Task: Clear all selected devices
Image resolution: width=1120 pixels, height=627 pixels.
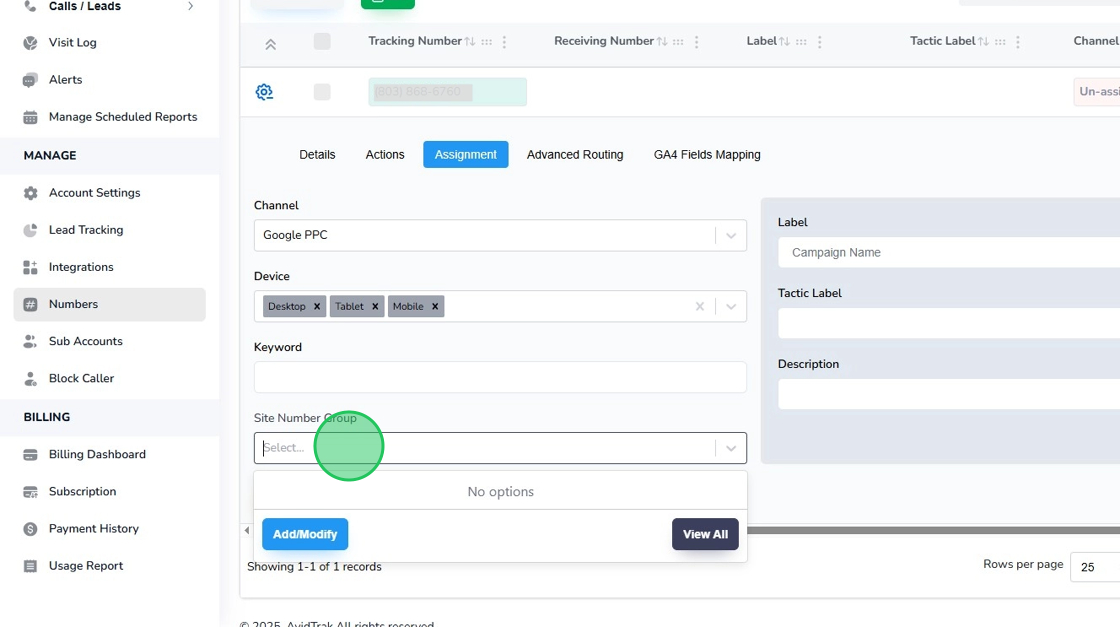Action: coord(700,306)
